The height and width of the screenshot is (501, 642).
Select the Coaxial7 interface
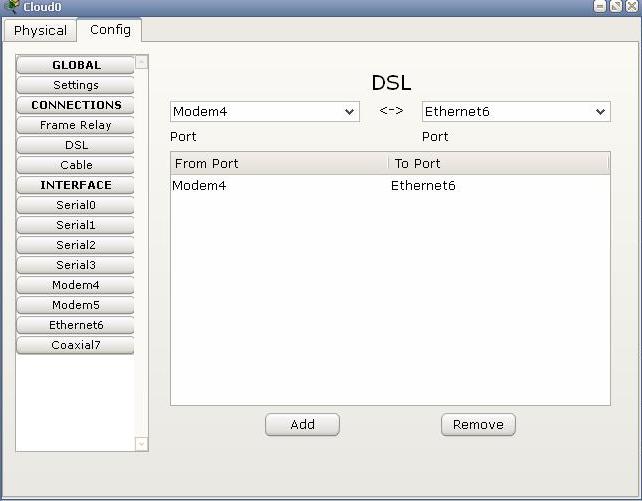(75, 345)
